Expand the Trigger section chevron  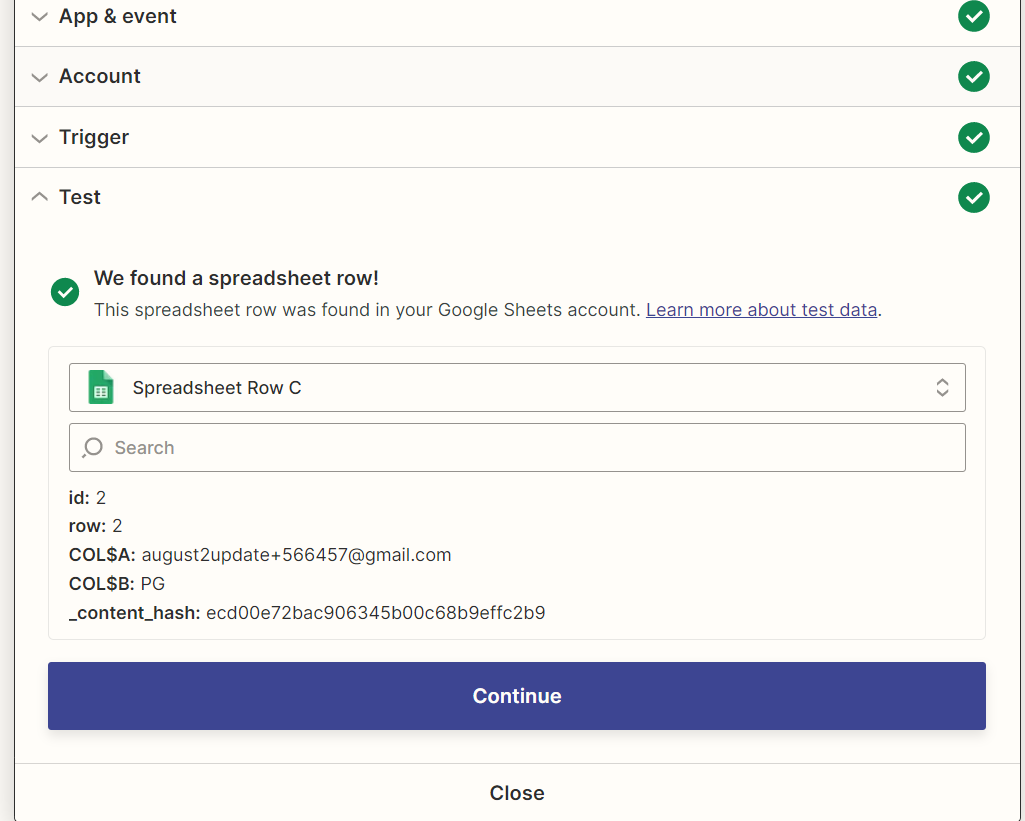coord(39,138)
